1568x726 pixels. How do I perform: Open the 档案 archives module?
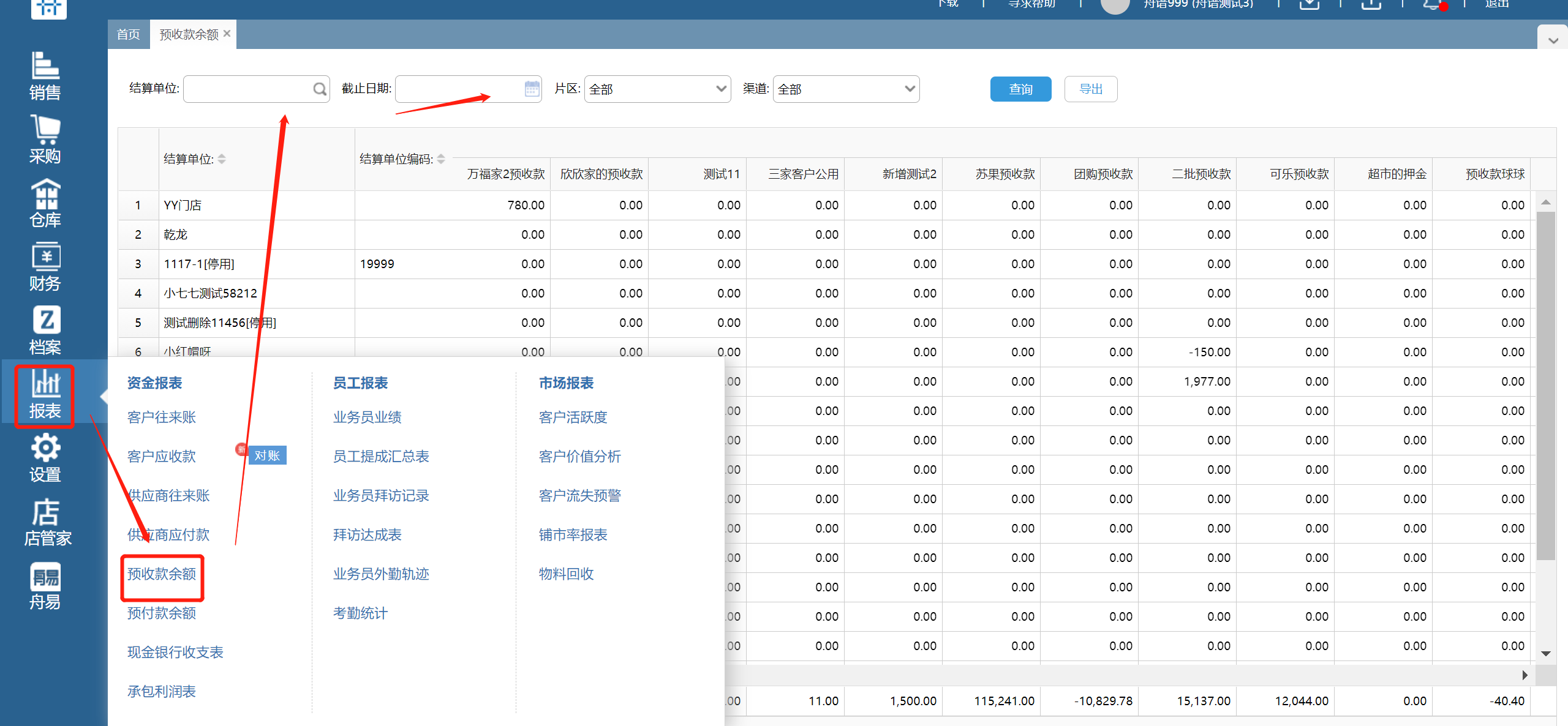point(45,331)
